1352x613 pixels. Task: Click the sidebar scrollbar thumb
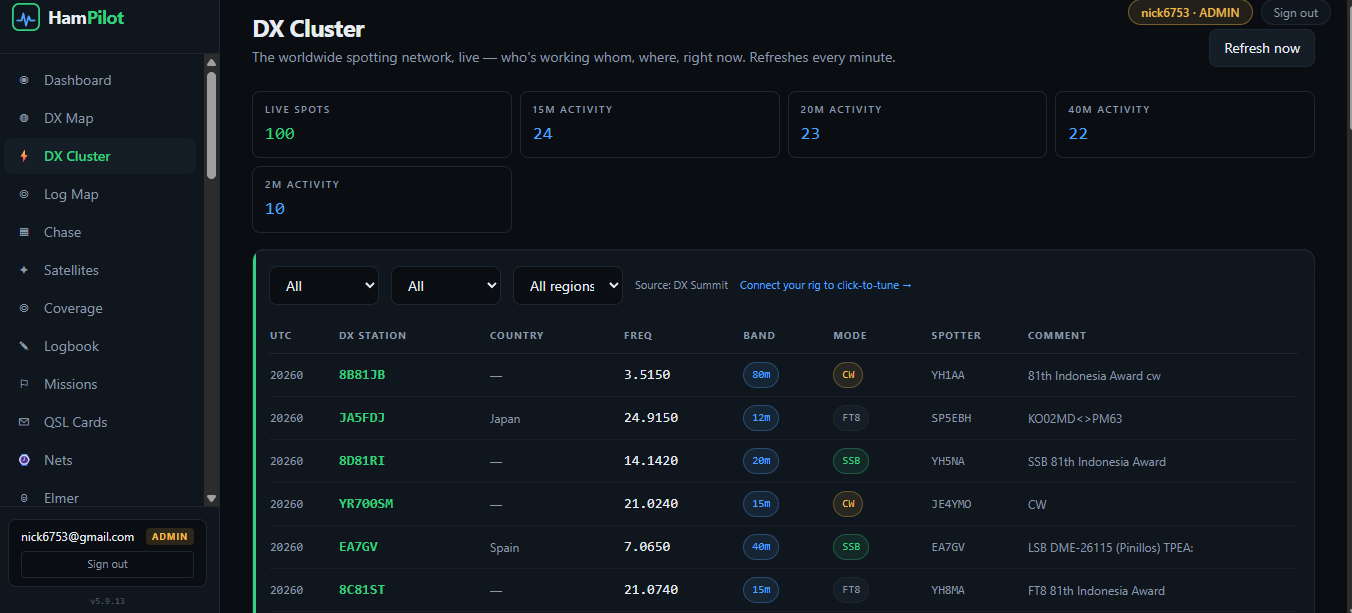(x=211, y=125)
